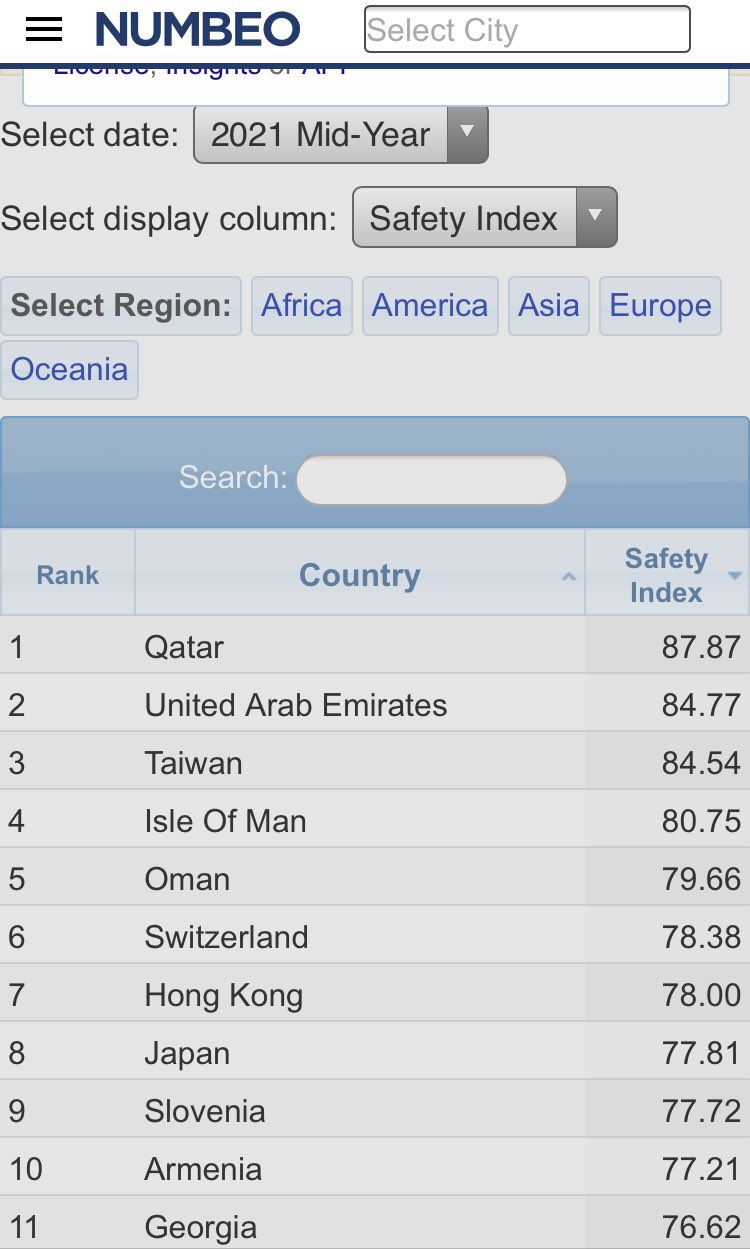750x1249 pixels.
Task: Click the date dropdown arrow icon
Action: coord(467,135)
